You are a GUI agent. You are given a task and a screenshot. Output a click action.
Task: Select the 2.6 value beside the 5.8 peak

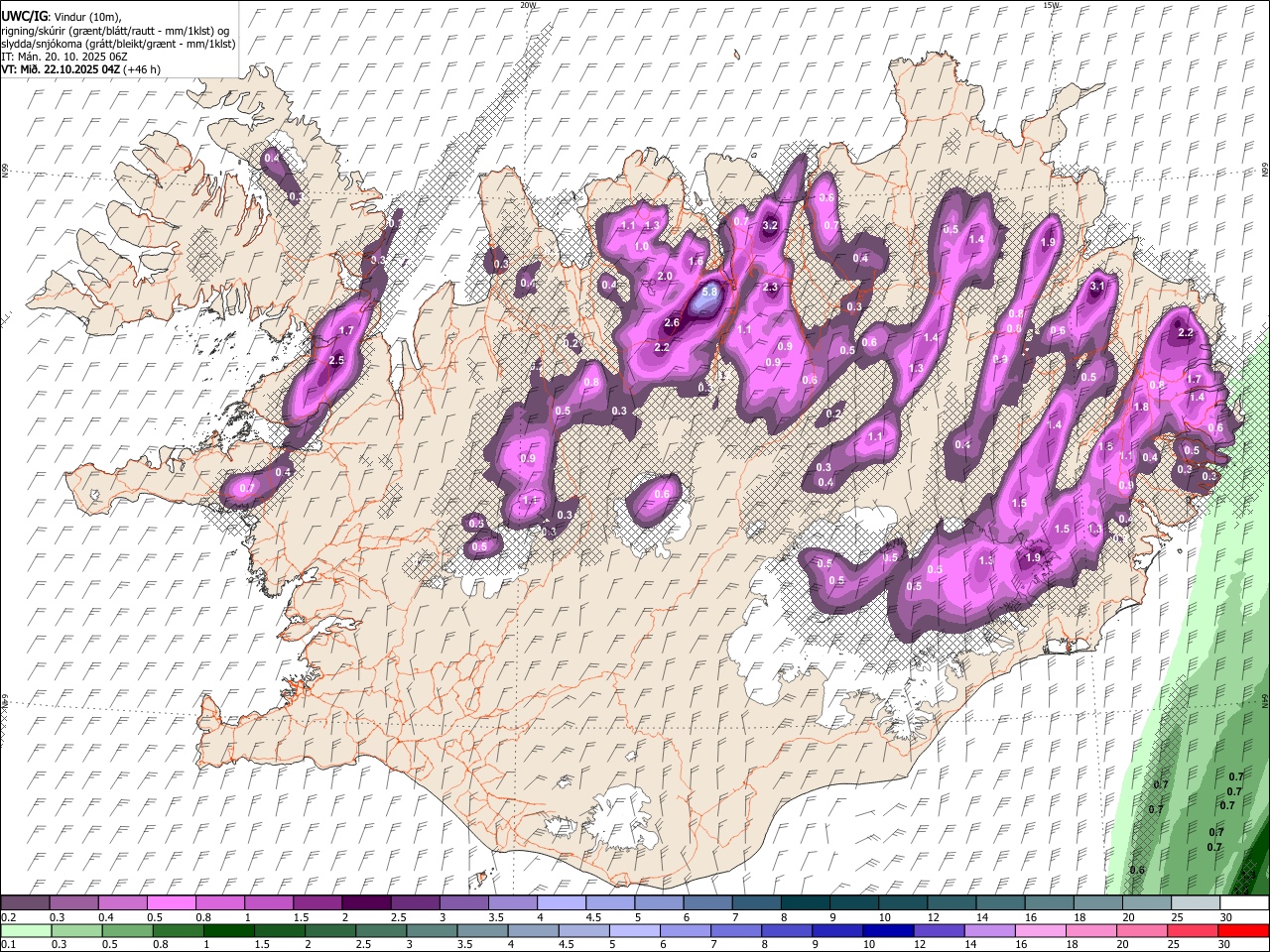672,323
